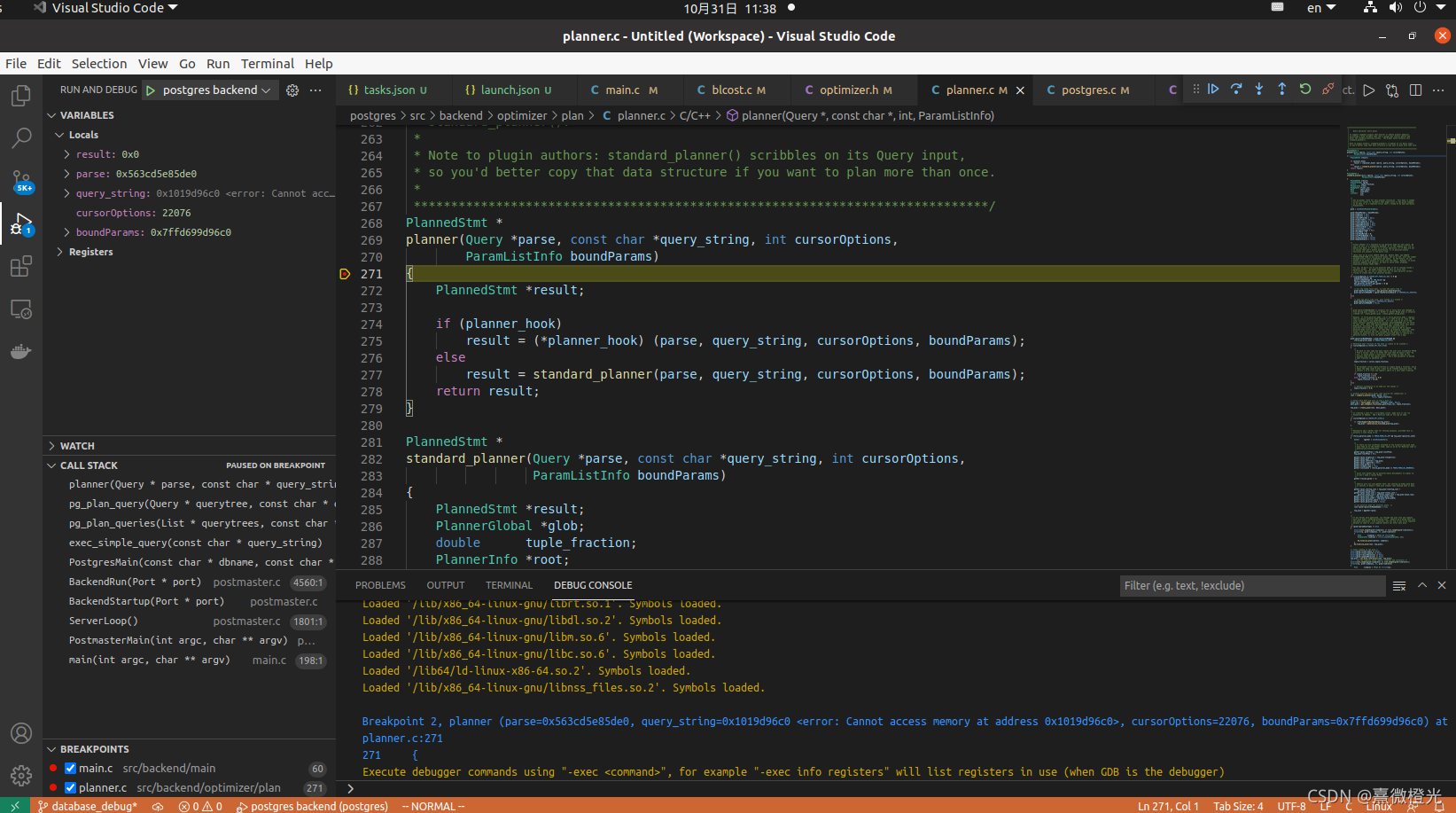Select ServerLoop() frame in call stack
This screenshot has width=1456, height=813.
point(189,621)
